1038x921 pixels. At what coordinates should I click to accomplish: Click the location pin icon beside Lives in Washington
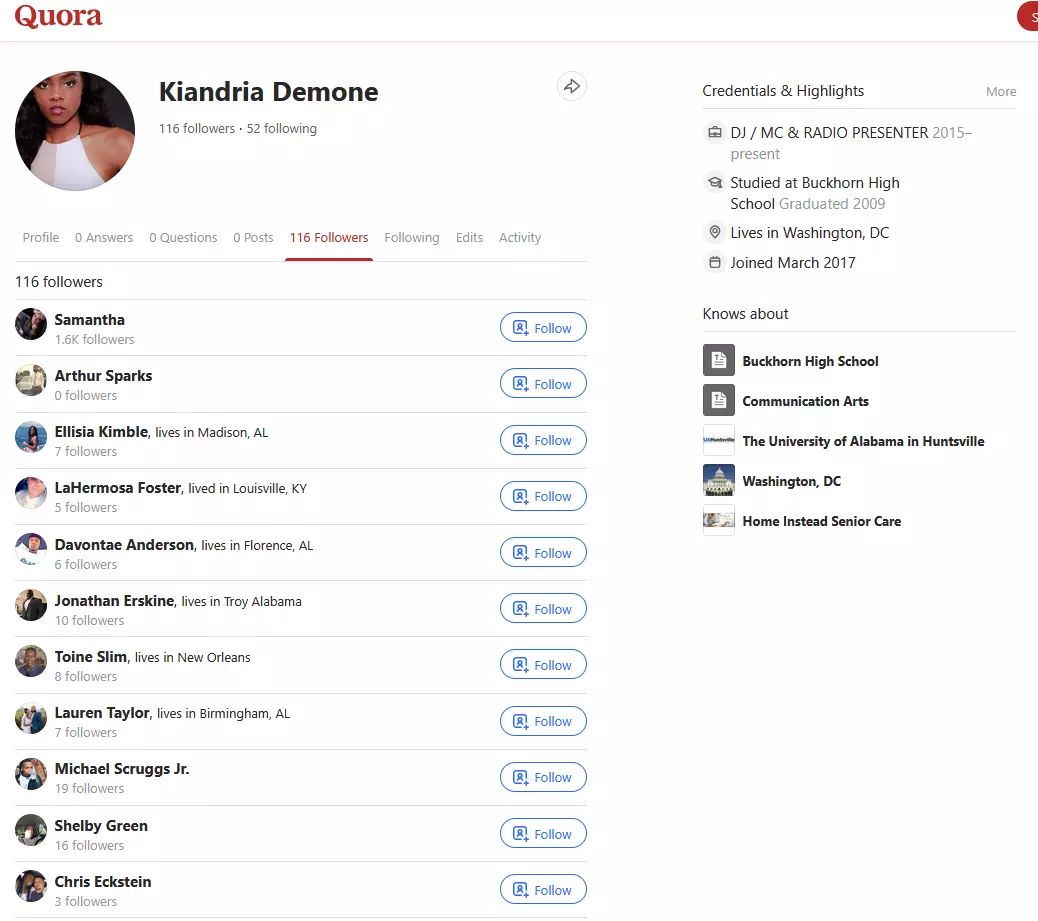(715, 232)
